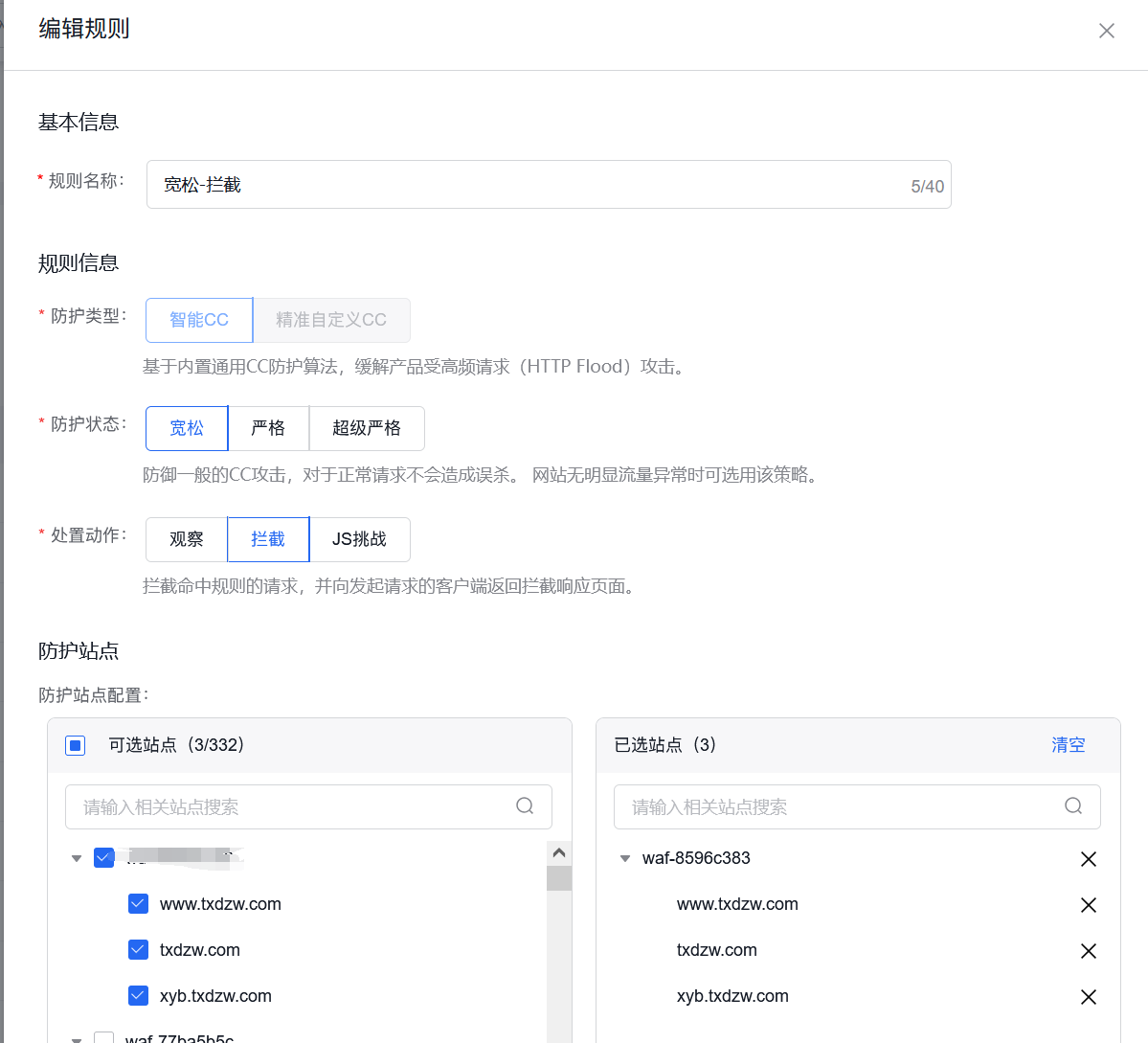The width and height of the screenshot is (1148, 1043).
Task: Collapse the first site group in available list
Action: (x=76, y=858)
